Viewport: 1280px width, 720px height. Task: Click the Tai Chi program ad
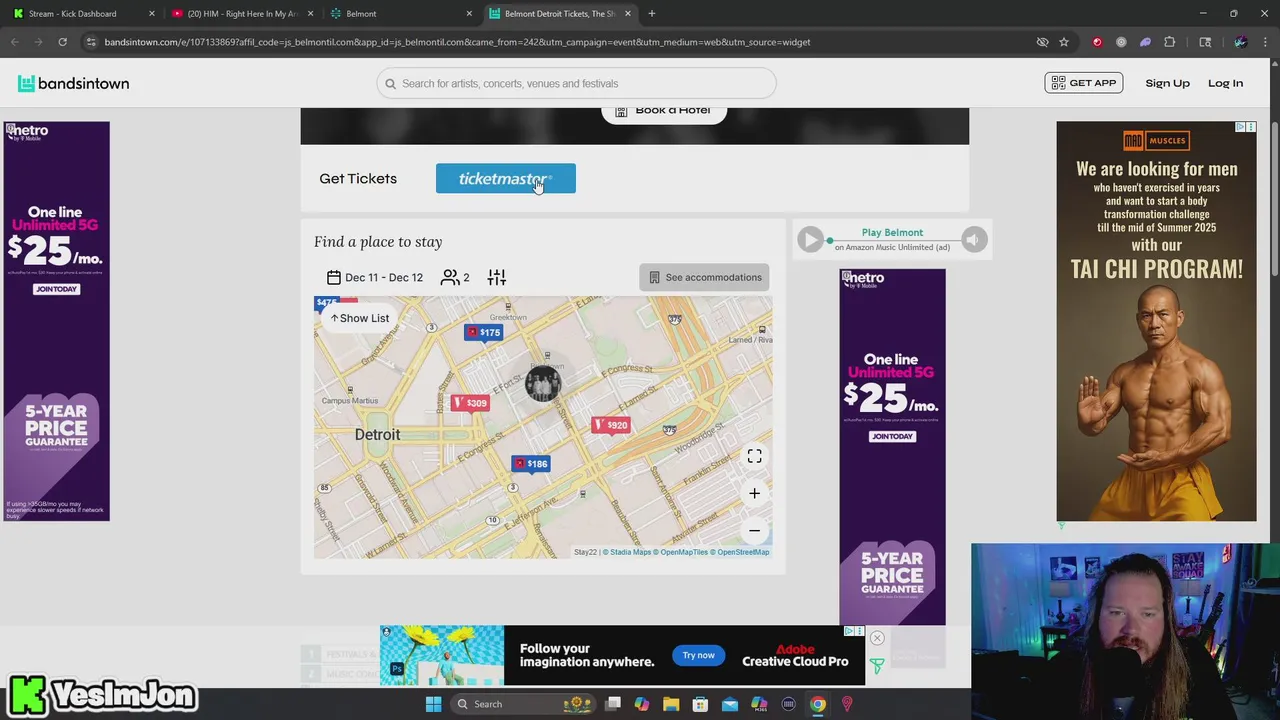tap(1156, 321)
